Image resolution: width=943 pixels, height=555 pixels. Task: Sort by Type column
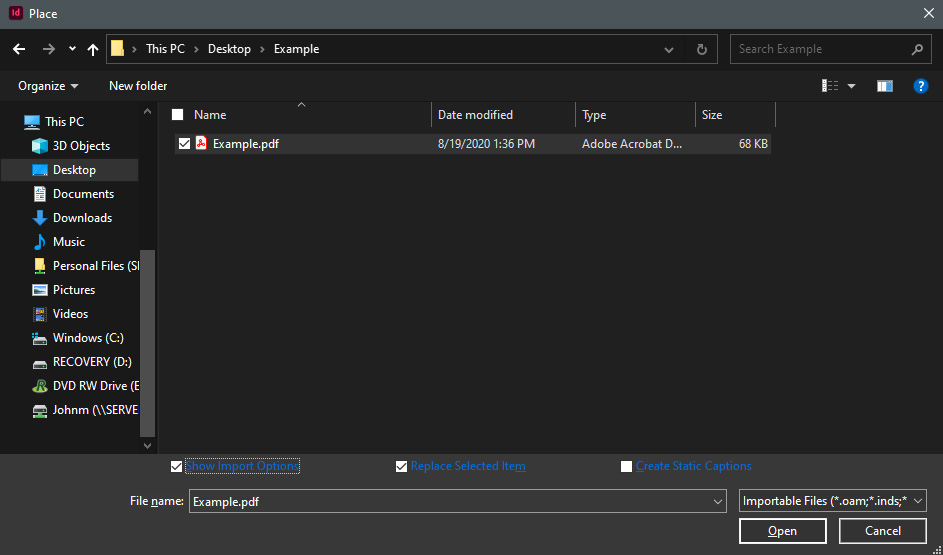point(594,115)
